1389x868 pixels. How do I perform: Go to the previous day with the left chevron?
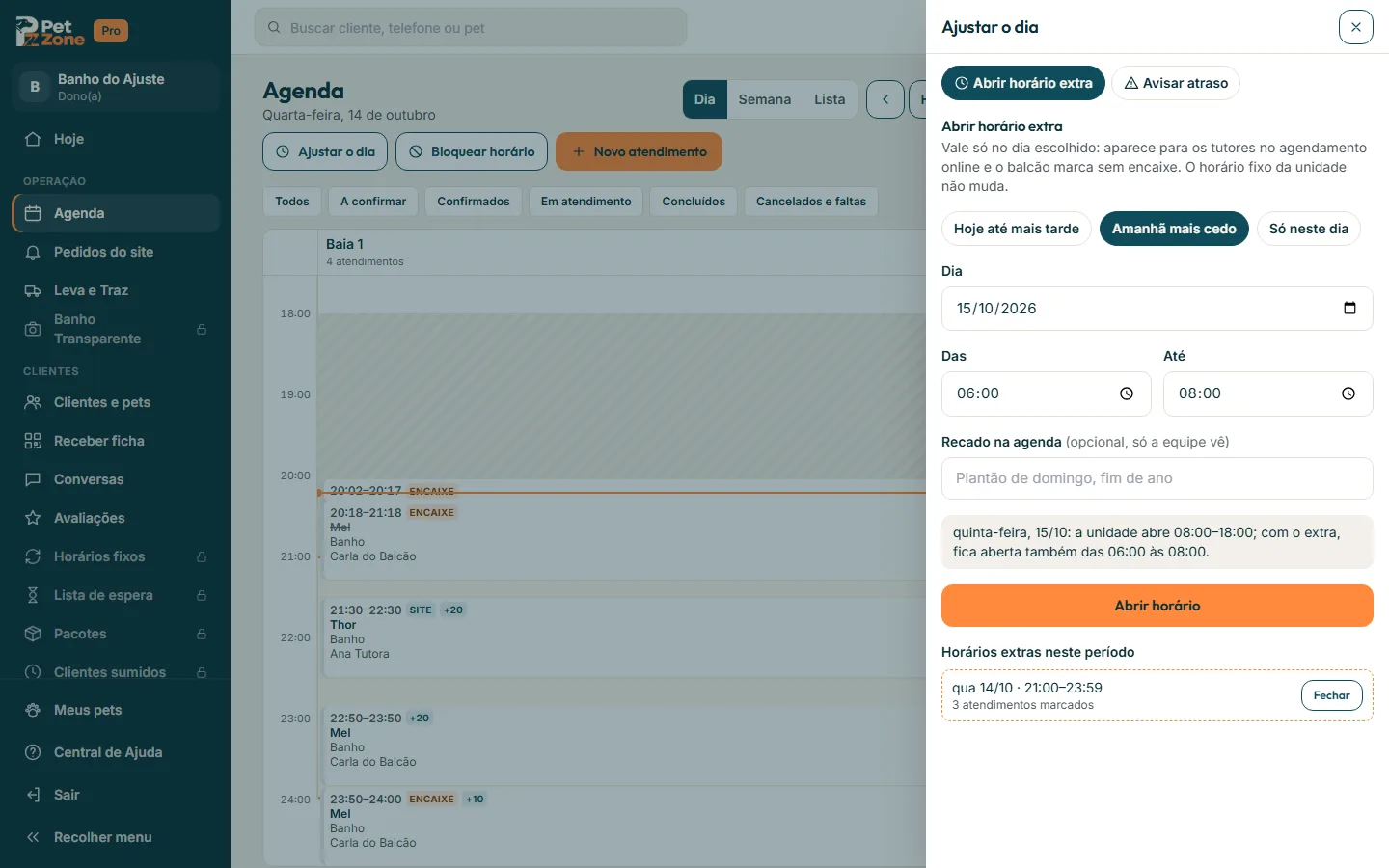pyautogui.click(x=885, y=99)
